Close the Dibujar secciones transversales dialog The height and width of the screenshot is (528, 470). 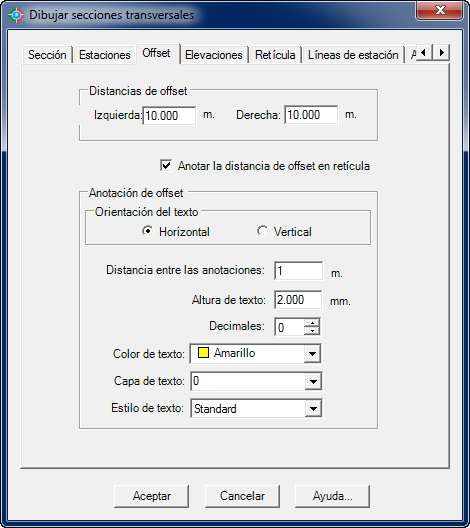point(440,10)
